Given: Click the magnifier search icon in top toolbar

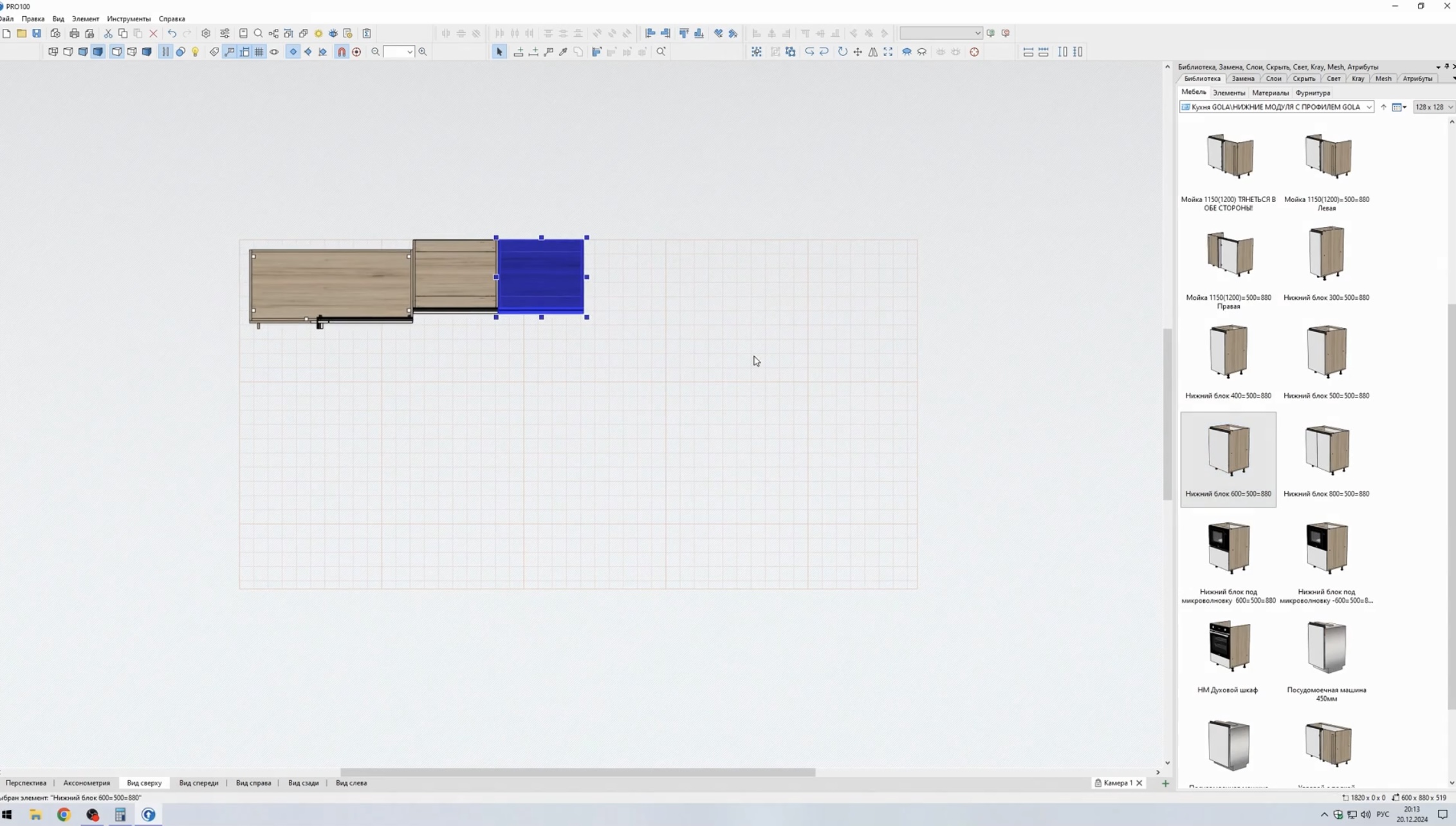Looking at the screenshot, I should [258, 33].
